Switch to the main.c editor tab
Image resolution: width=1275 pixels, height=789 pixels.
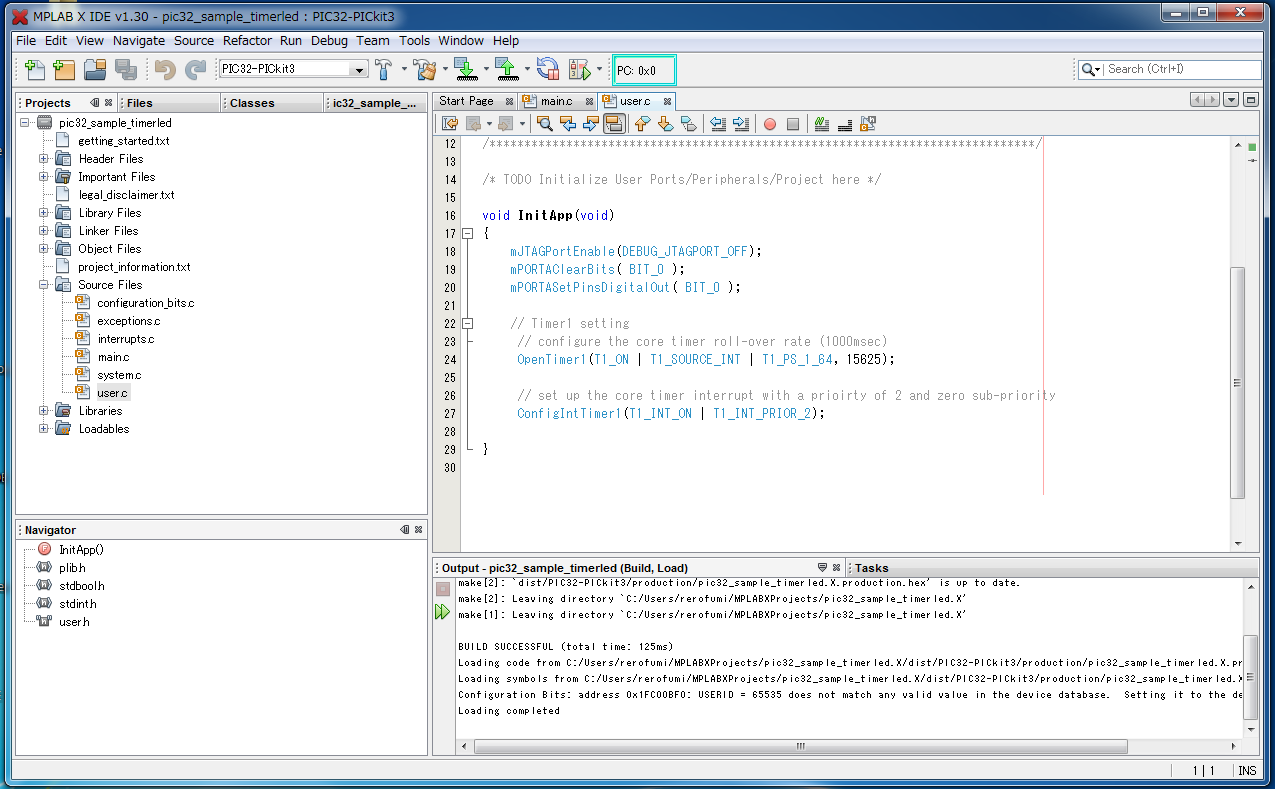[x=557, y=101]
